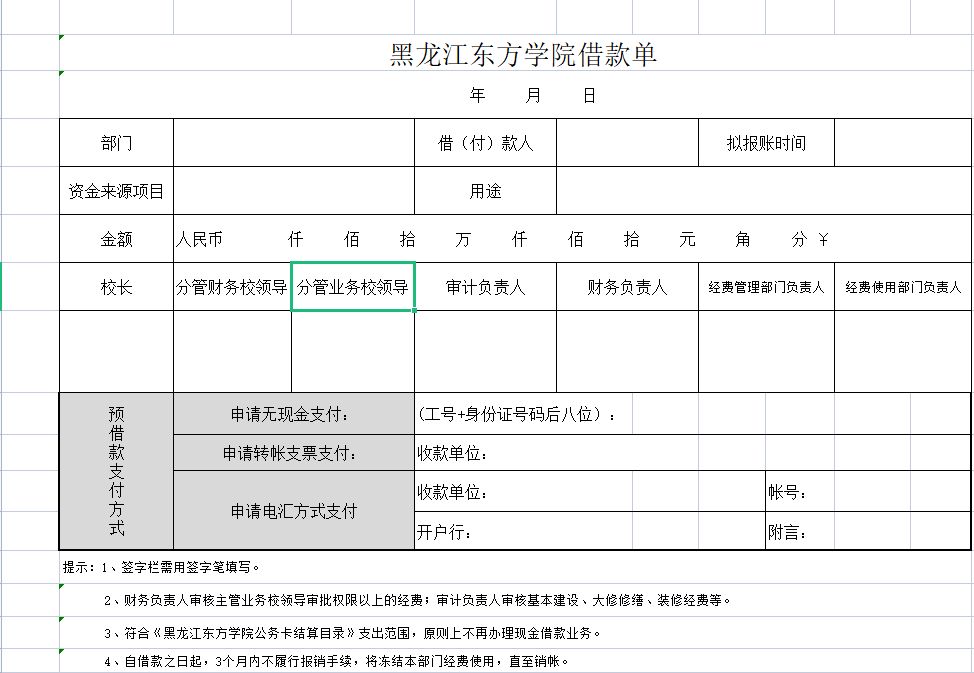This screenshot has width=974, height=673.
Task: Click the 人民币 amount-in-words cell
Action: tap(573, 239)
